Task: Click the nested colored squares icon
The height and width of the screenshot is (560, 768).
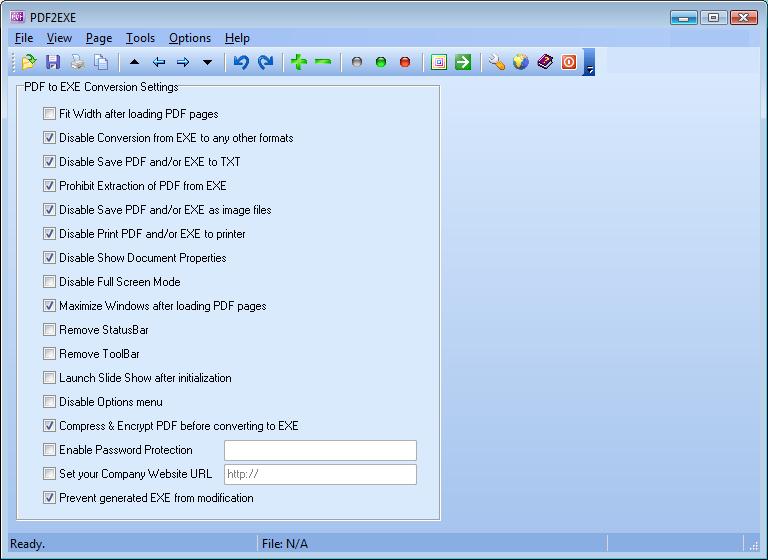Action: (x=439, y=62)
